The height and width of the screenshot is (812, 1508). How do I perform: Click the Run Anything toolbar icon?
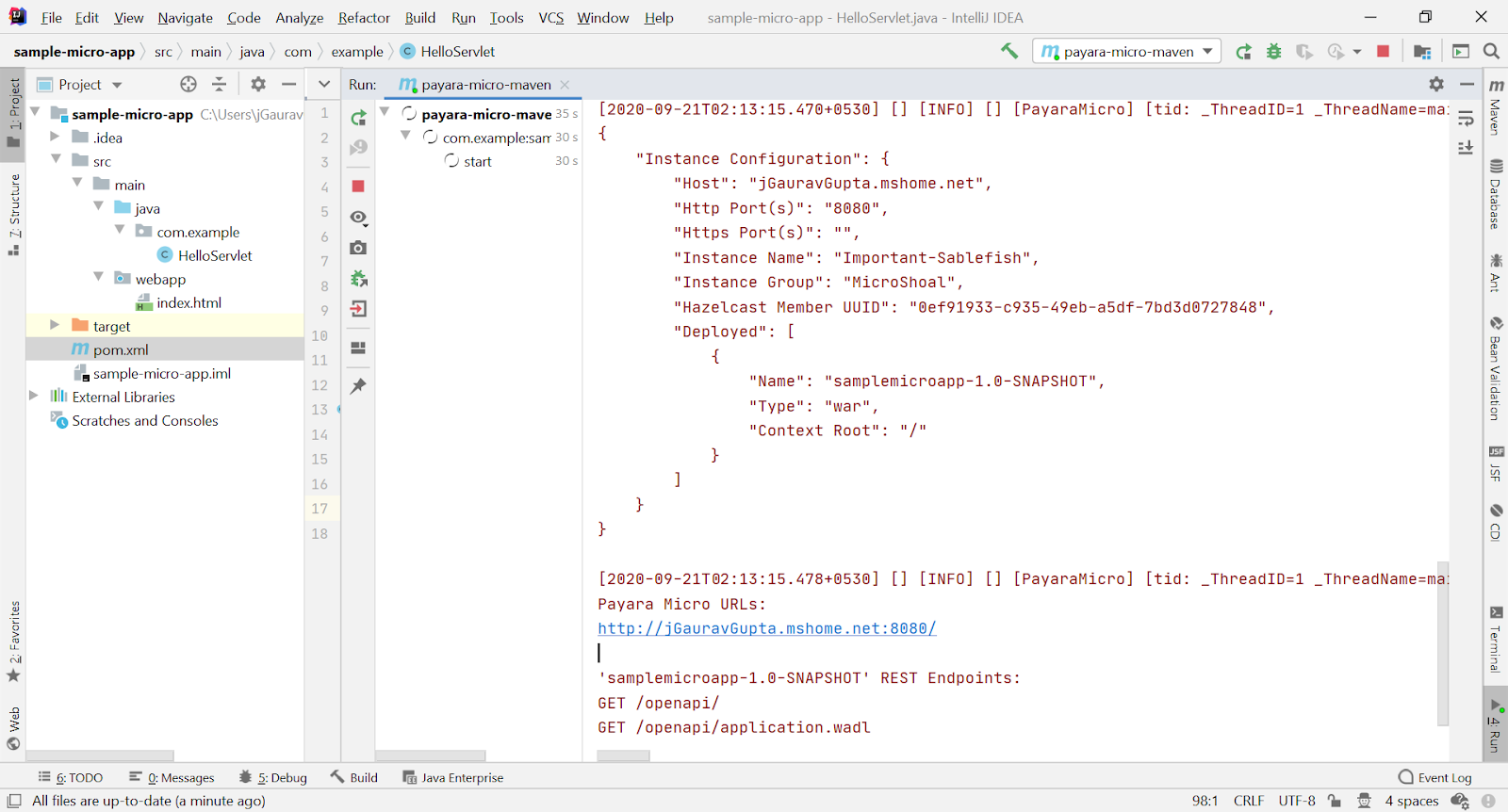click(x=1461, y=52)
